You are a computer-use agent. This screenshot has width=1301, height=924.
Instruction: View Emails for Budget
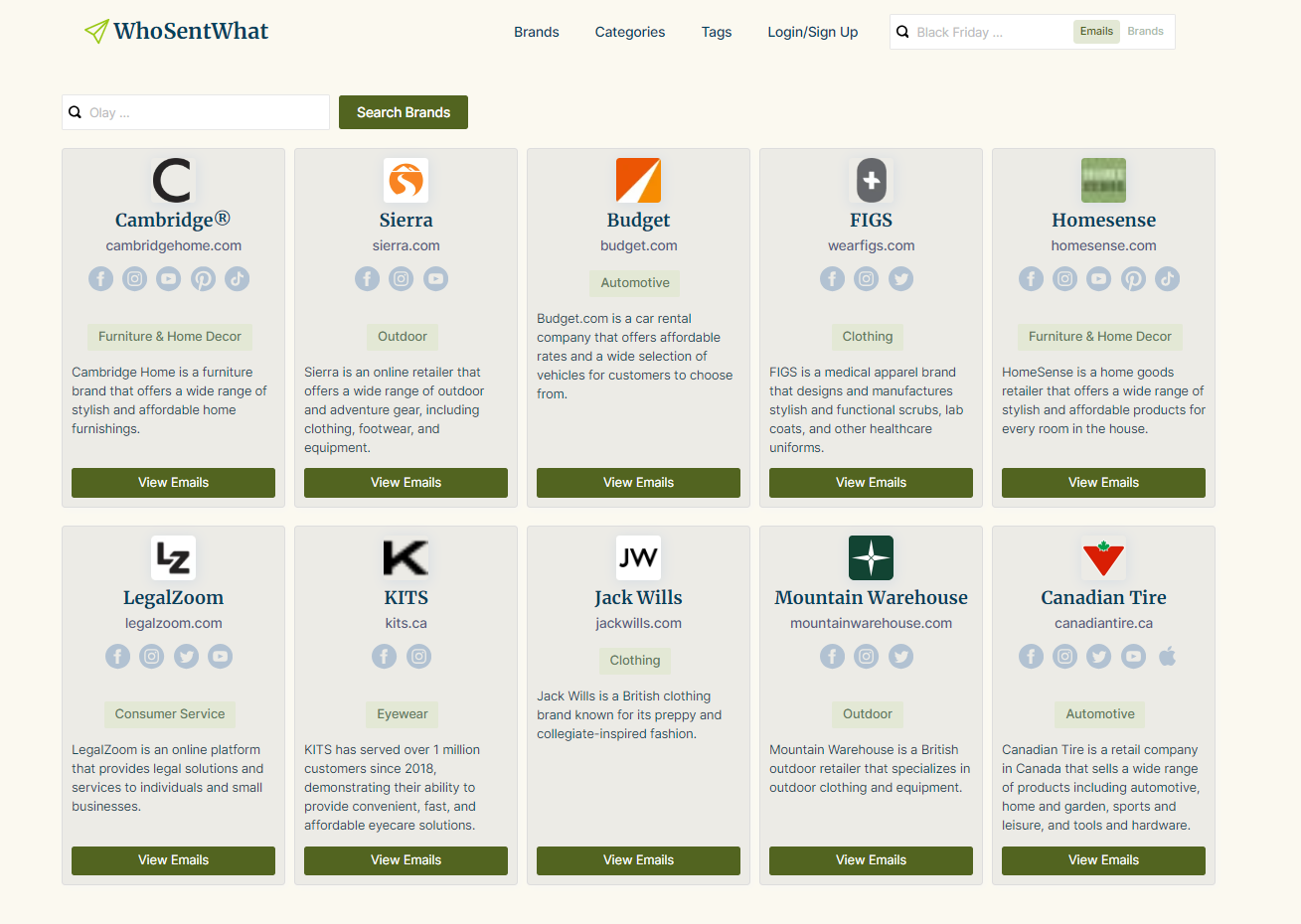pyautogui.click(x=638, y=483)
